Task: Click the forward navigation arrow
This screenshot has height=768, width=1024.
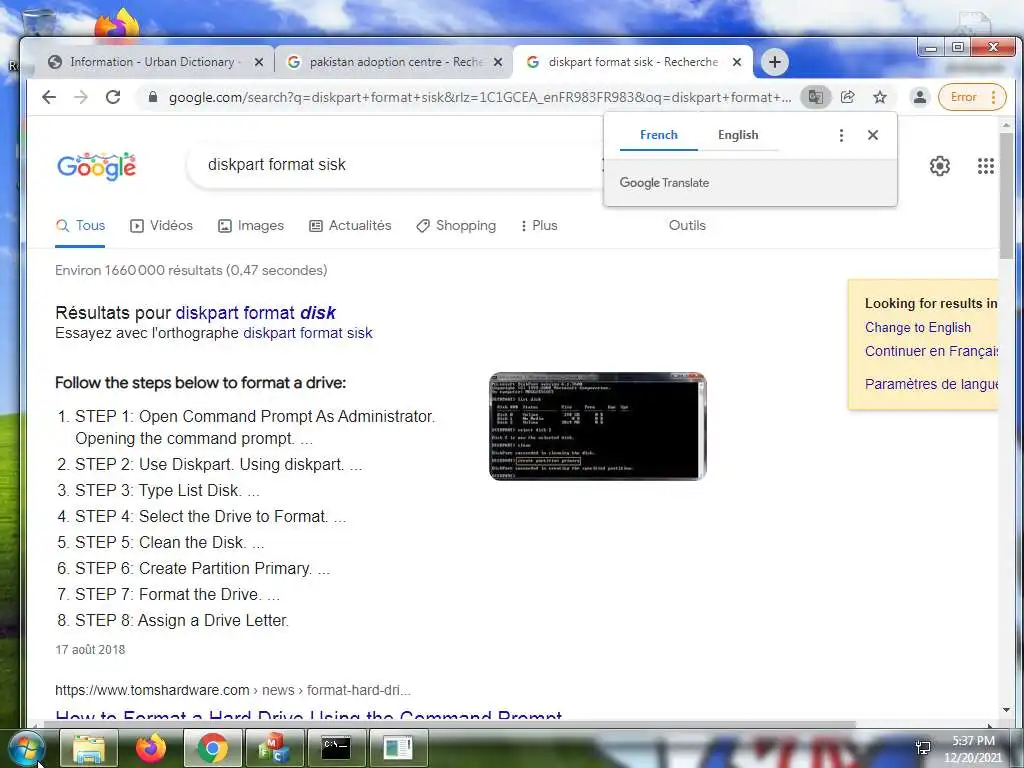Action: click(x=80, y=97)
